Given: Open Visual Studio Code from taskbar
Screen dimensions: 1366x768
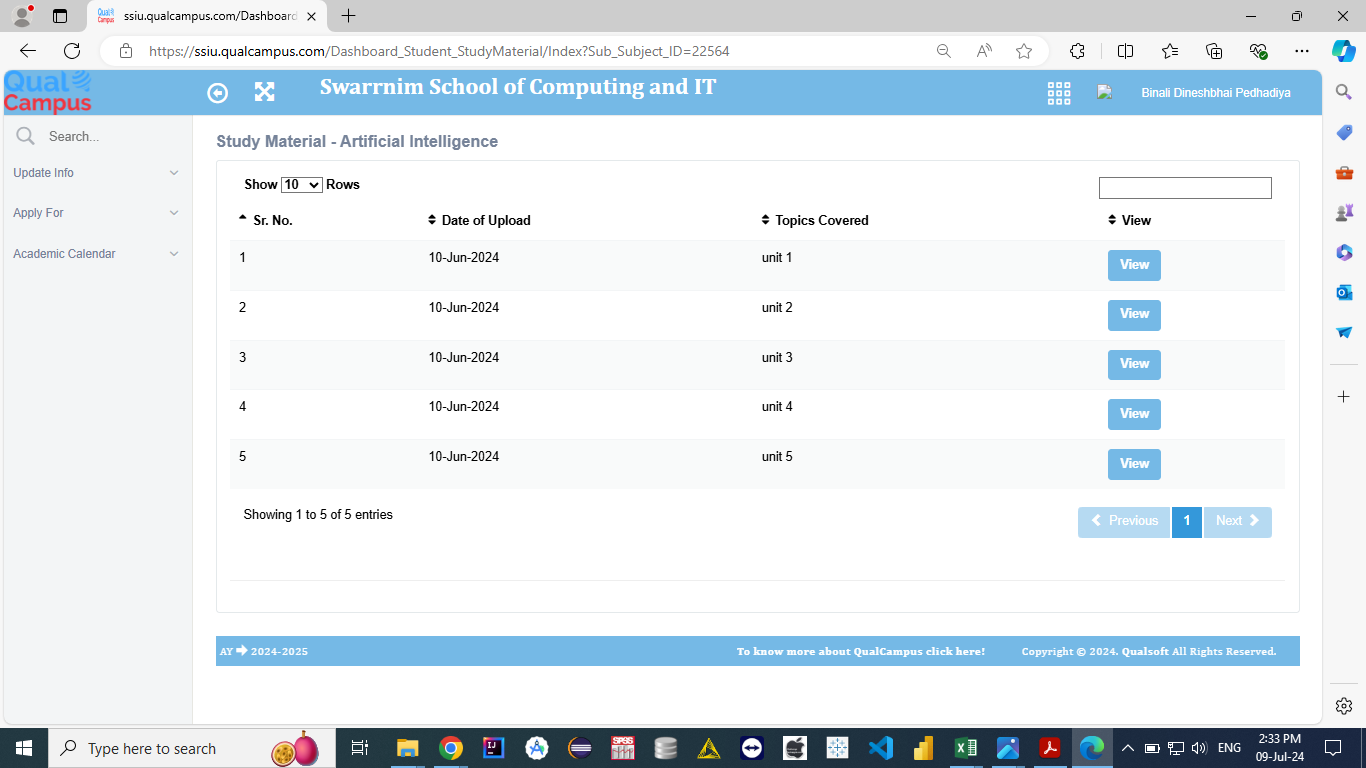Looking at the screenshot, I should [880, 748].
